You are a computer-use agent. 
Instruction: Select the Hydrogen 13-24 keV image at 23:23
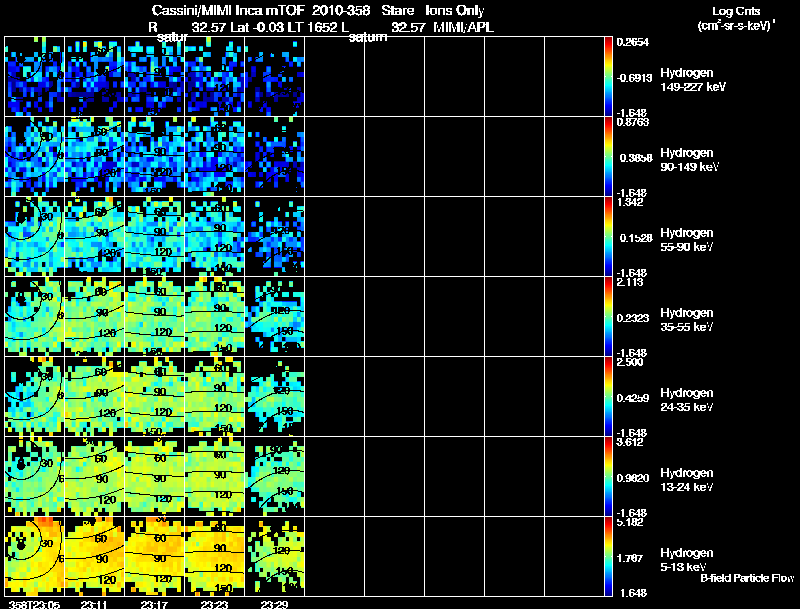click(215, 477)
